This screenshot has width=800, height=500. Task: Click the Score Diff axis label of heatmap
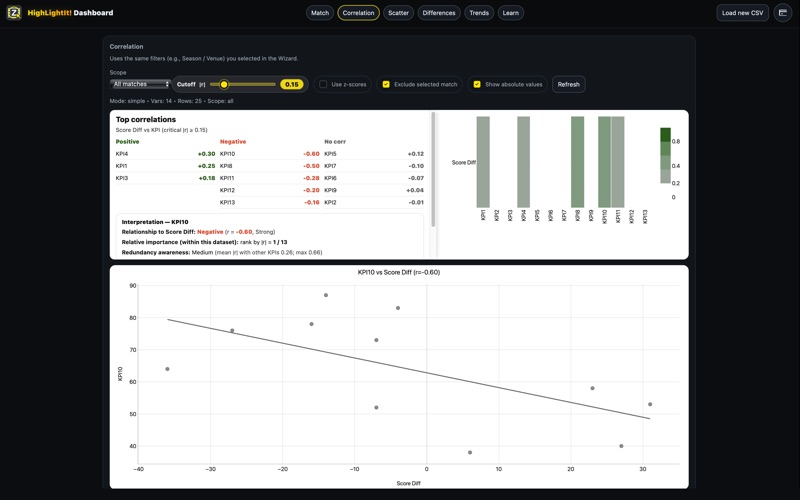[x=463, y=162]
